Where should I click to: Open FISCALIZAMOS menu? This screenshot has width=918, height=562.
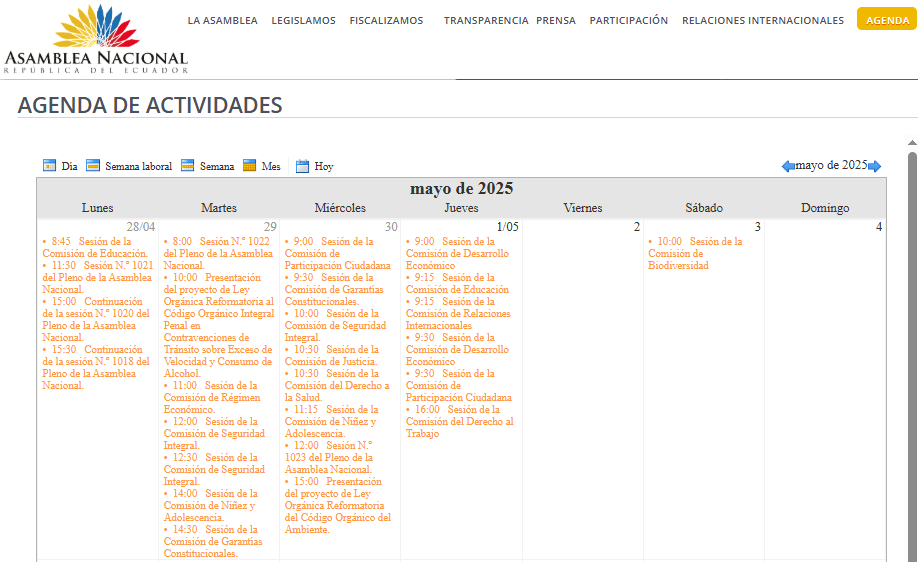click(x=386, y=20)
